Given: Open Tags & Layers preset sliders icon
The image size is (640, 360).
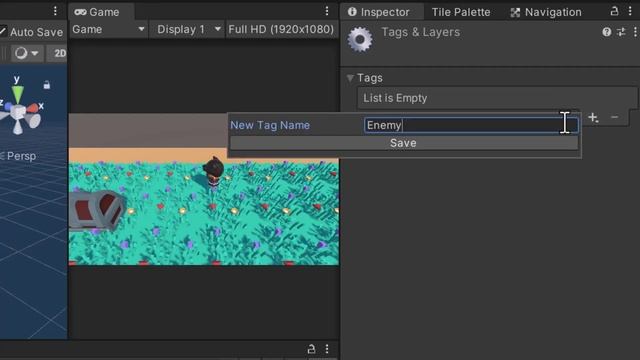Looking at the screenshot, I should [x=621, y=32].
